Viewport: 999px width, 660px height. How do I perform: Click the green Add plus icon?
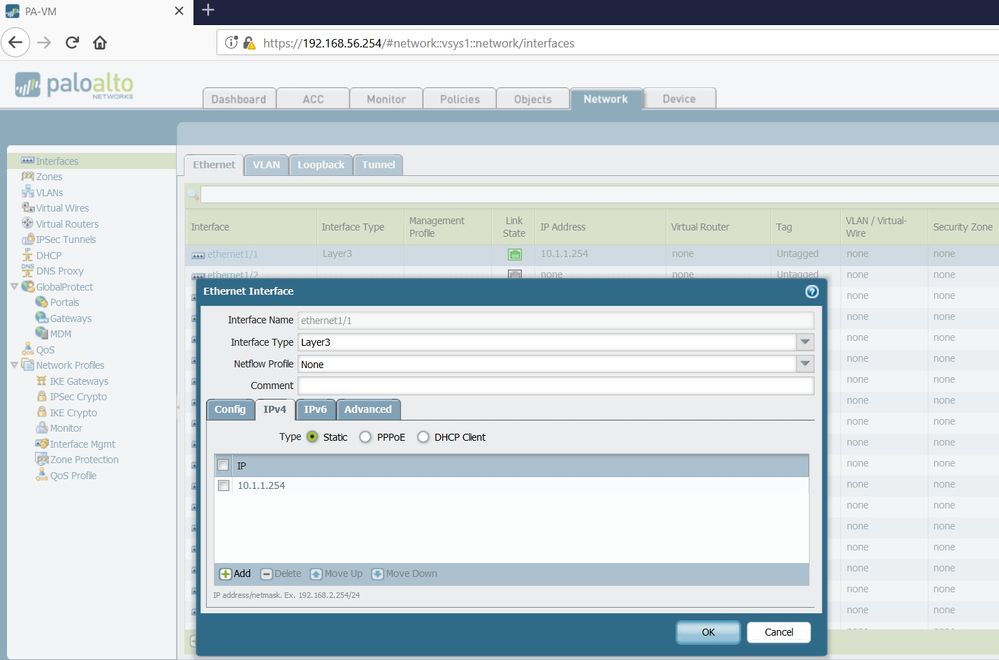click(225, 574)
